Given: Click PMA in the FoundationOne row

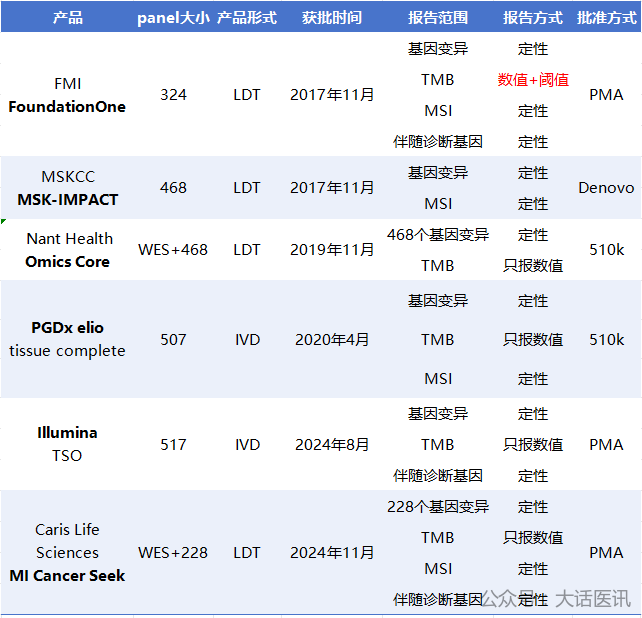Looking at the screenshot, I should [x=606, y=95].
